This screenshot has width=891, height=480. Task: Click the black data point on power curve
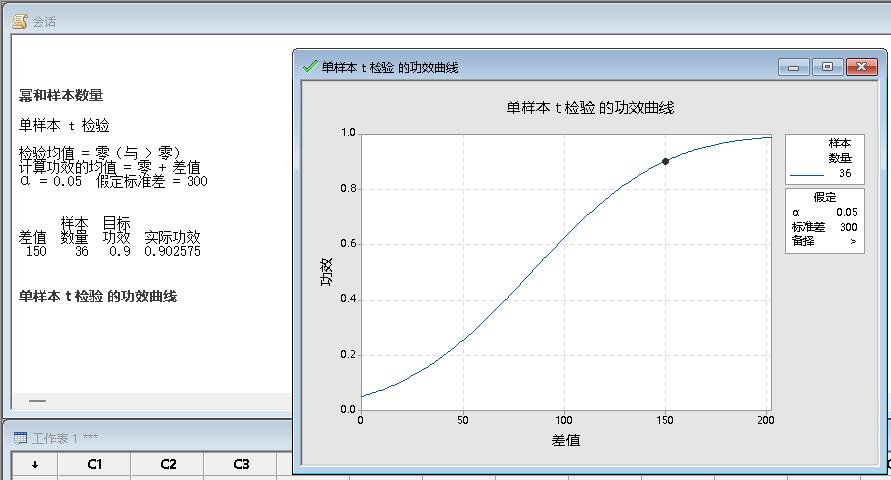click(665, 161)
